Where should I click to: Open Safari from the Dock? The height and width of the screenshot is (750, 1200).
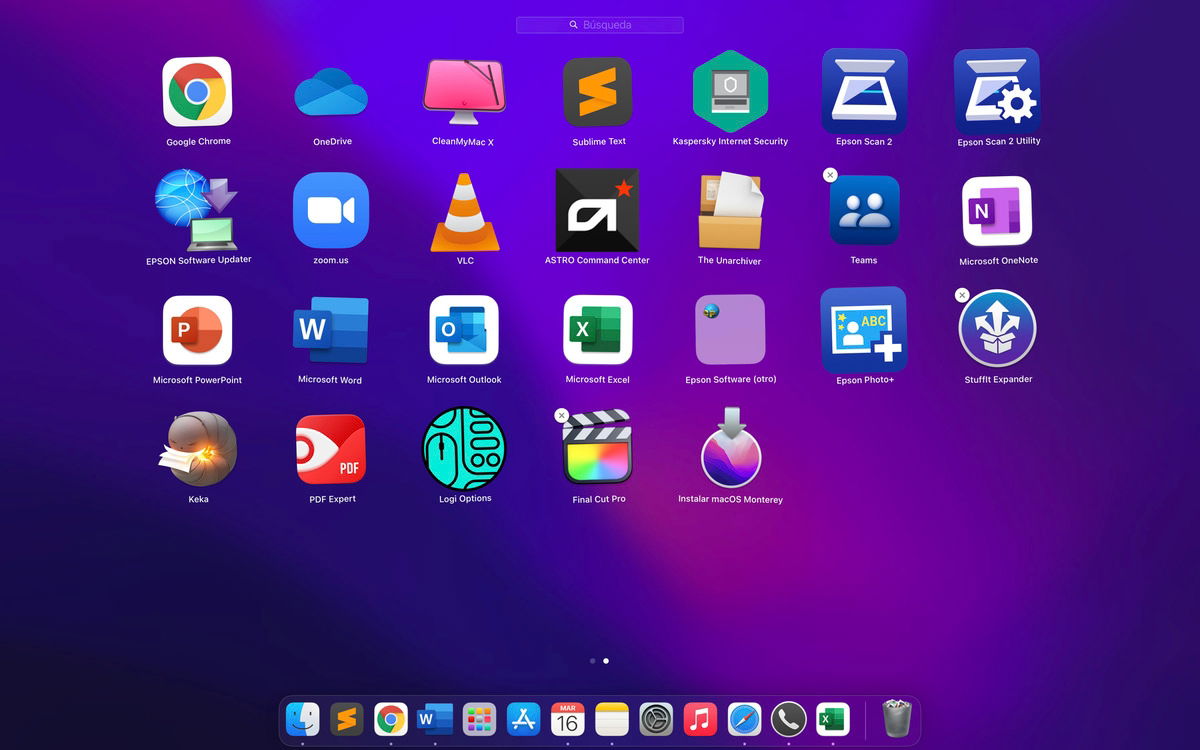pyautogui.click(x=744, y=718)
